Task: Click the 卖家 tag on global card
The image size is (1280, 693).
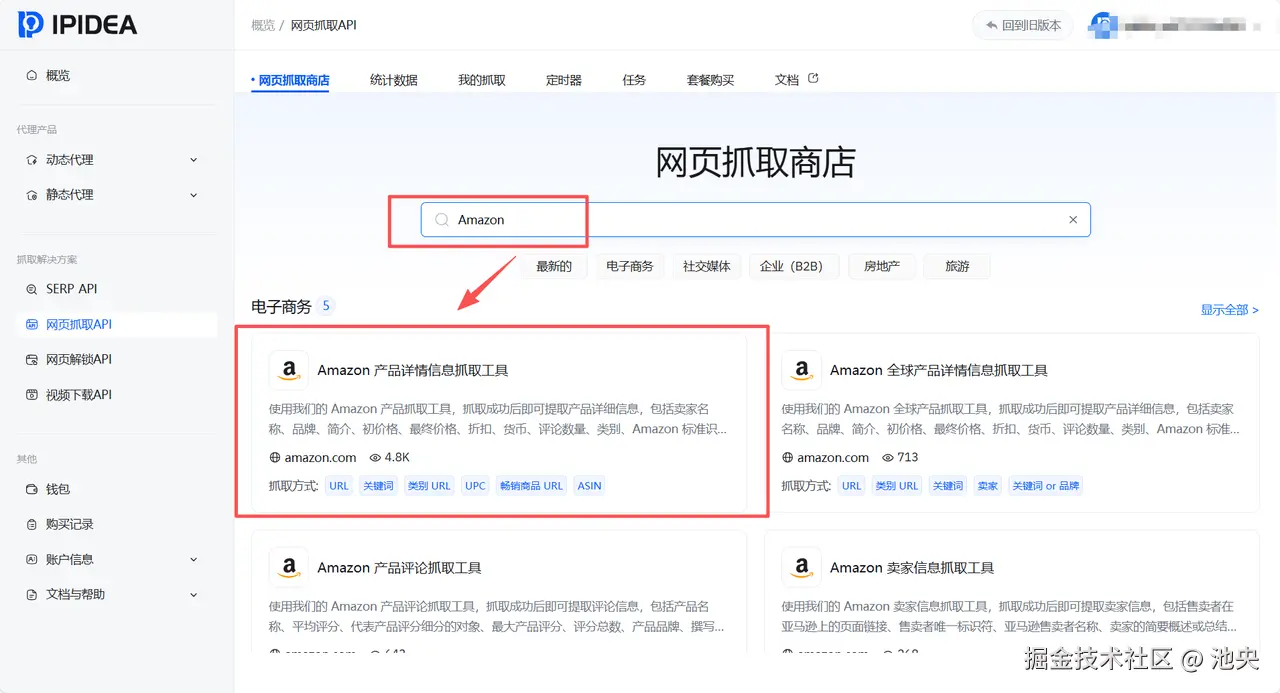Action: tap(988, 486)
